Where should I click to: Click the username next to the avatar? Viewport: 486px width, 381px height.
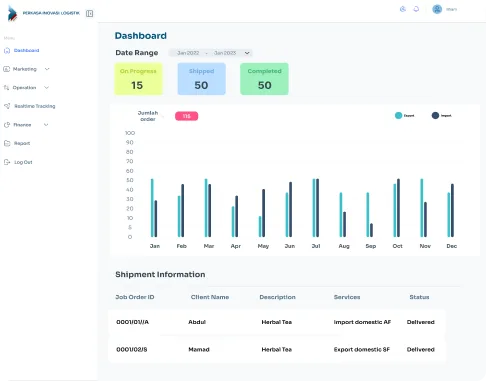point(451,9)
